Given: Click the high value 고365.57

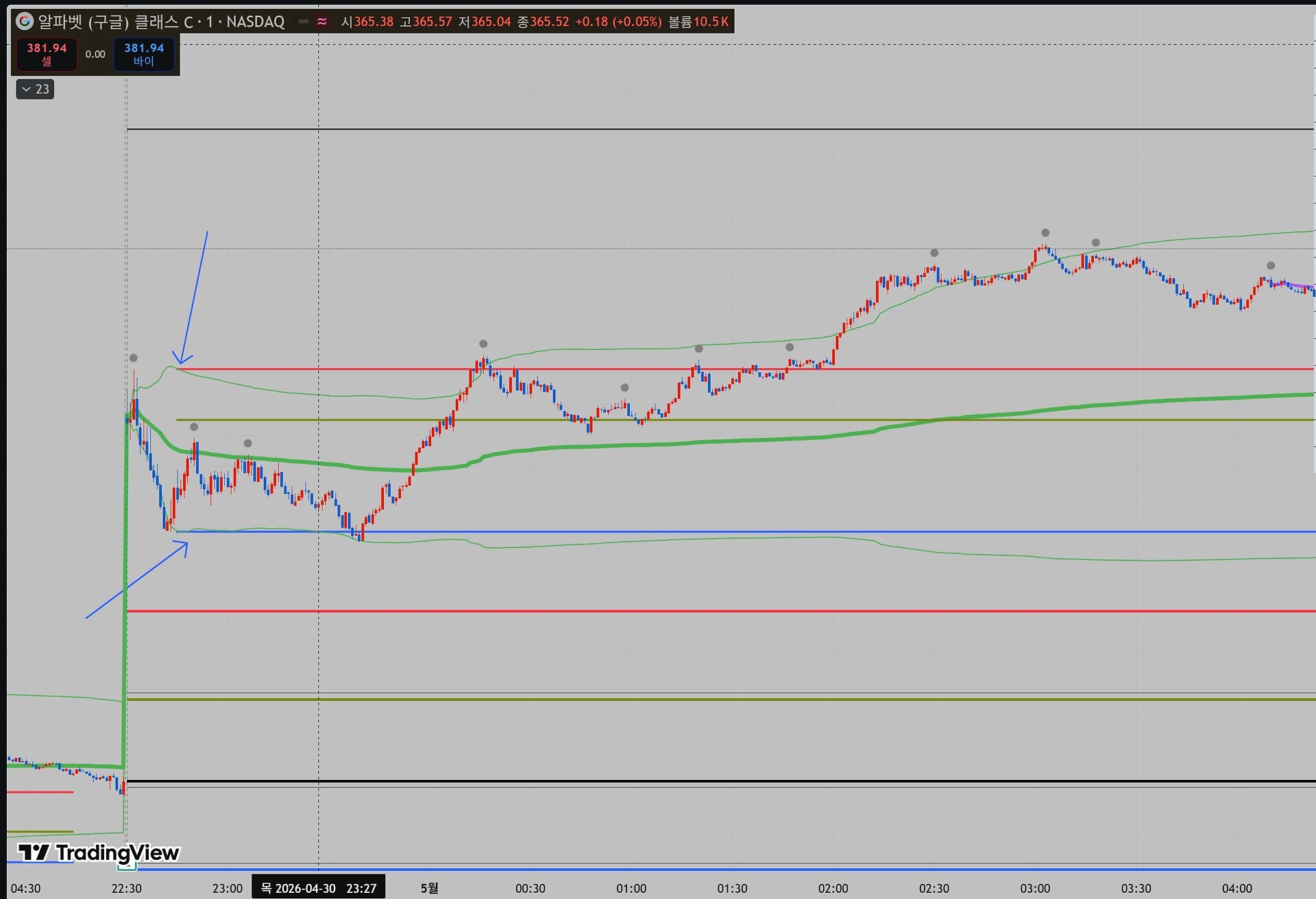Looking at the screenshot, I should [x=426, y=21].
